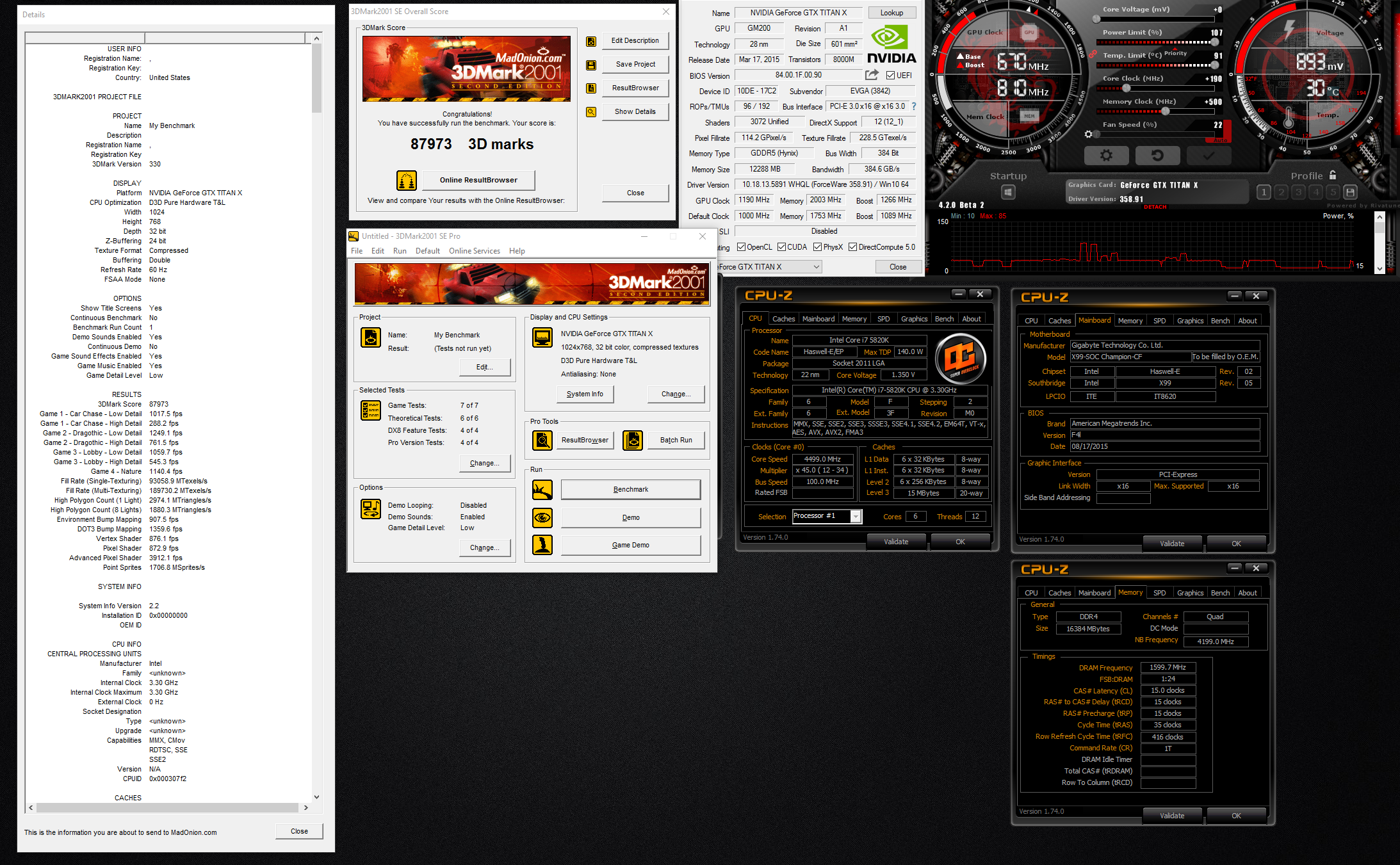Image resolution: width=1400 pixels, height=865 pixels.
Task: Switch to Graphics tab in CPU-Z Memory window
Action: click(1190, 593)
